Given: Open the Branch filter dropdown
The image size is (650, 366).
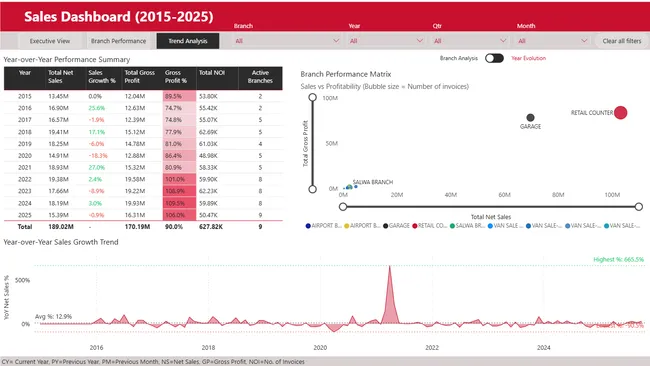Looking at the screenshot, I should point(287,41).
